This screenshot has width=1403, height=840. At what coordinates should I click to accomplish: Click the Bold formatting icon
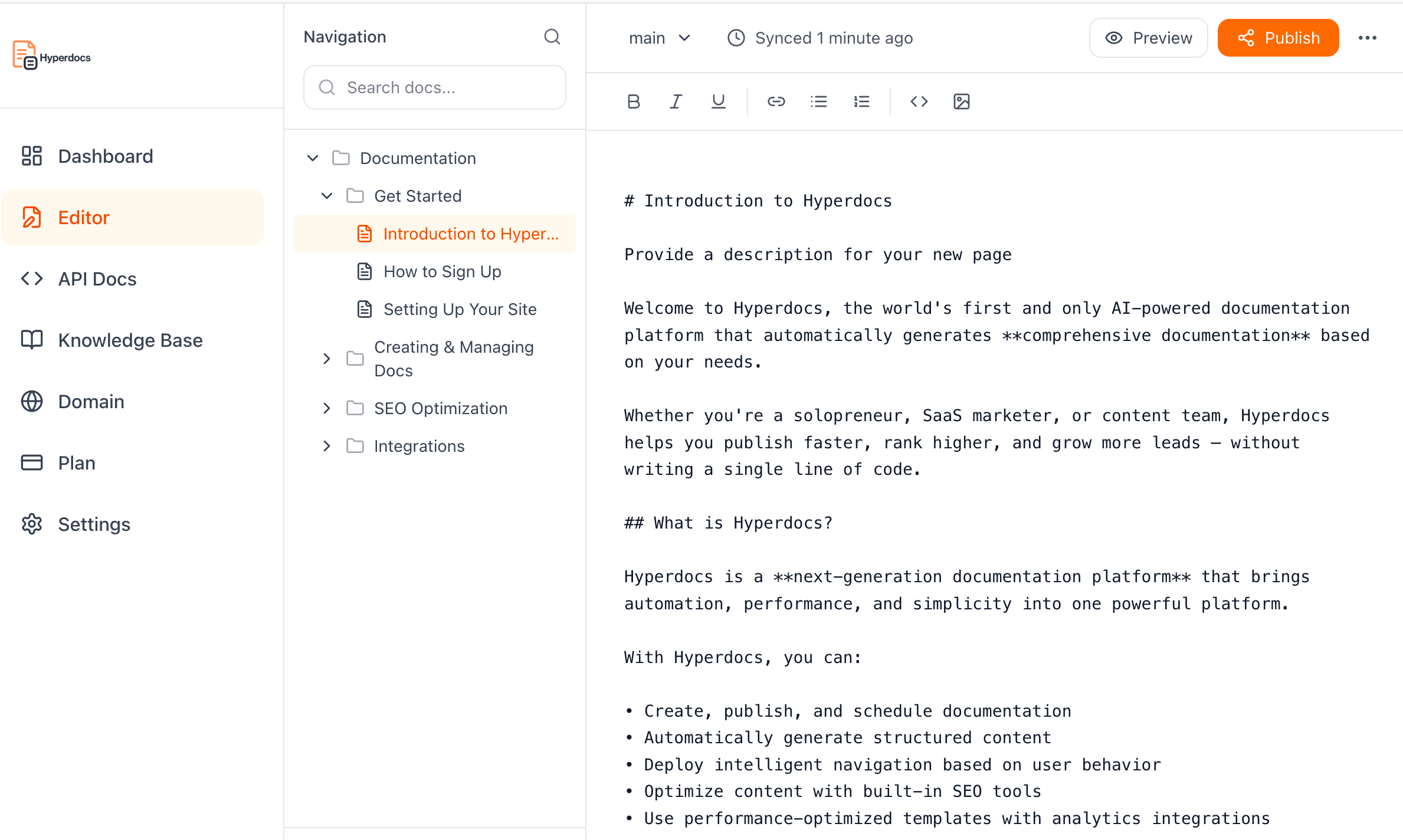634,101
